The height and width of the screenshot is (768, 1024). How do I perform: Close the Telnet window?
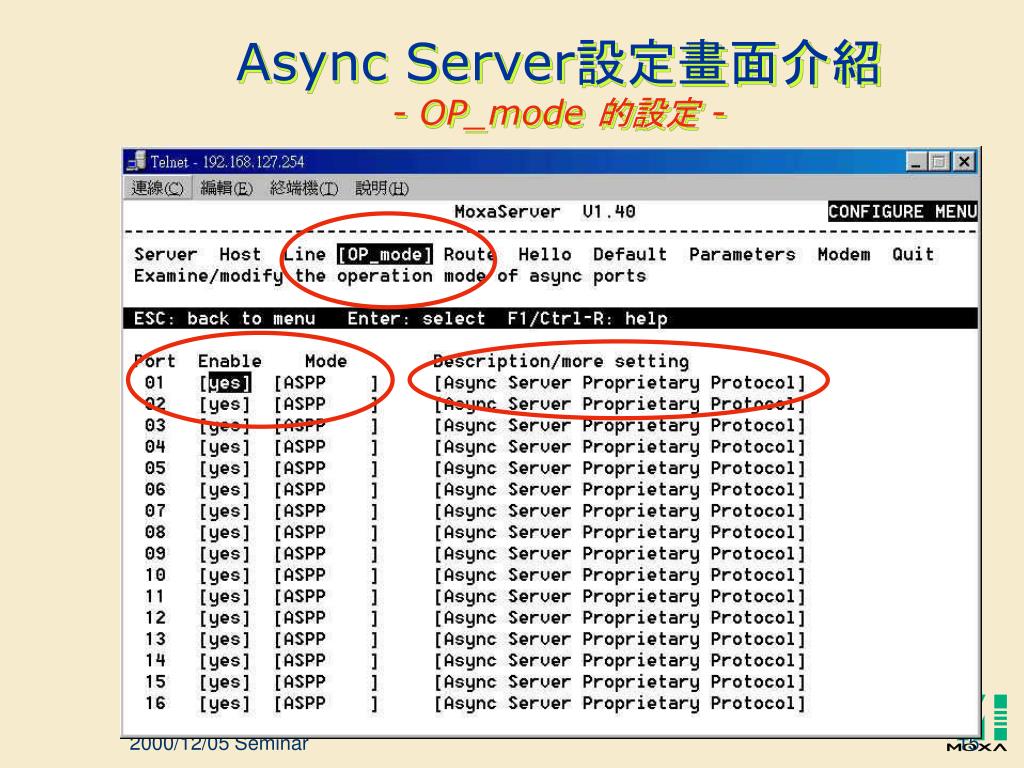(x=964, y=161)
